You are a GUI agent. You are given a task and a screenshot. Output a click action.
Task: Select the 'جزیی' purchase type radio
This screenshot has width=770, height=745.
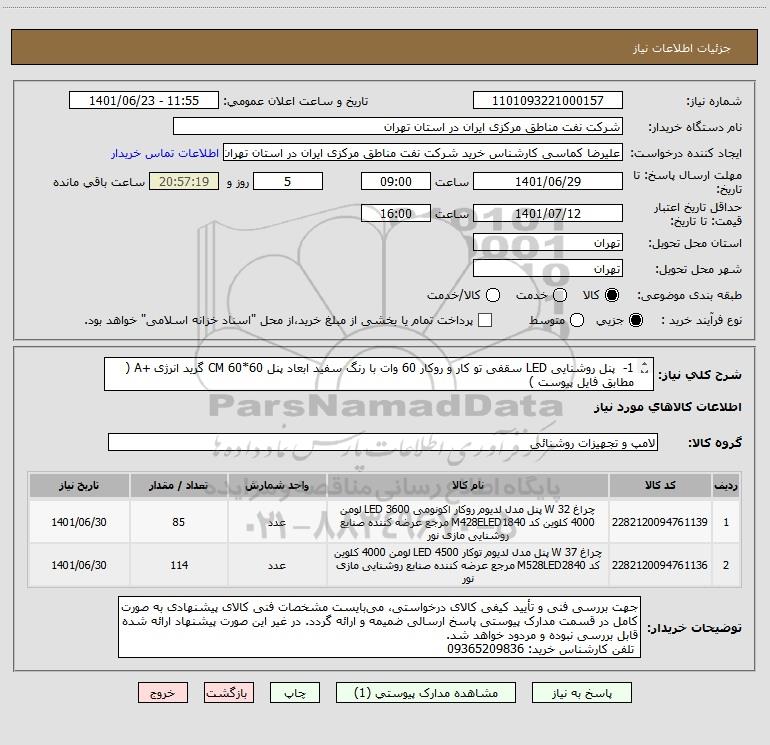[635, 320]
